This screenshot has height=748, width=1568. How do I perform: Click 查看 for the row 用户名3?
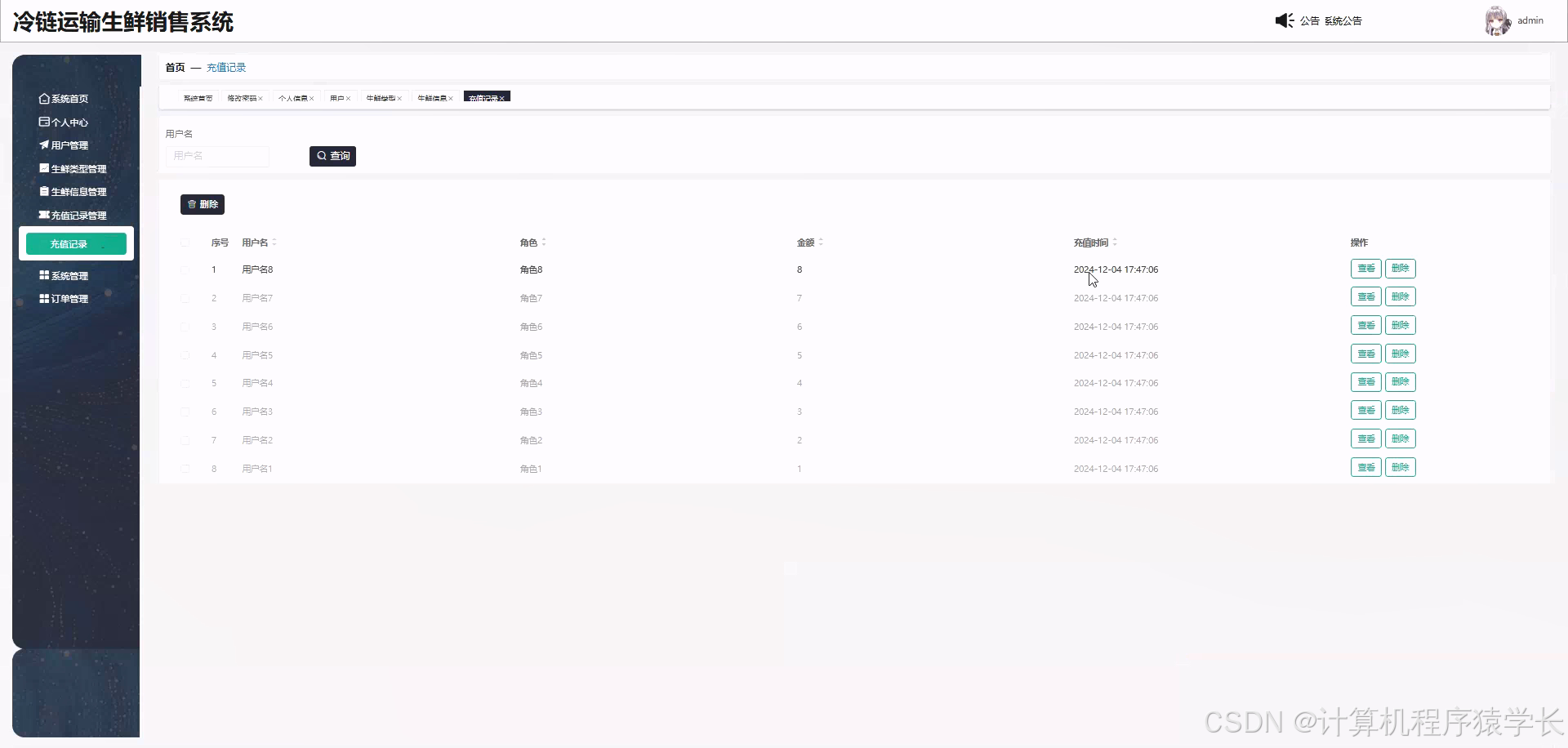[x=1365, y=411]
